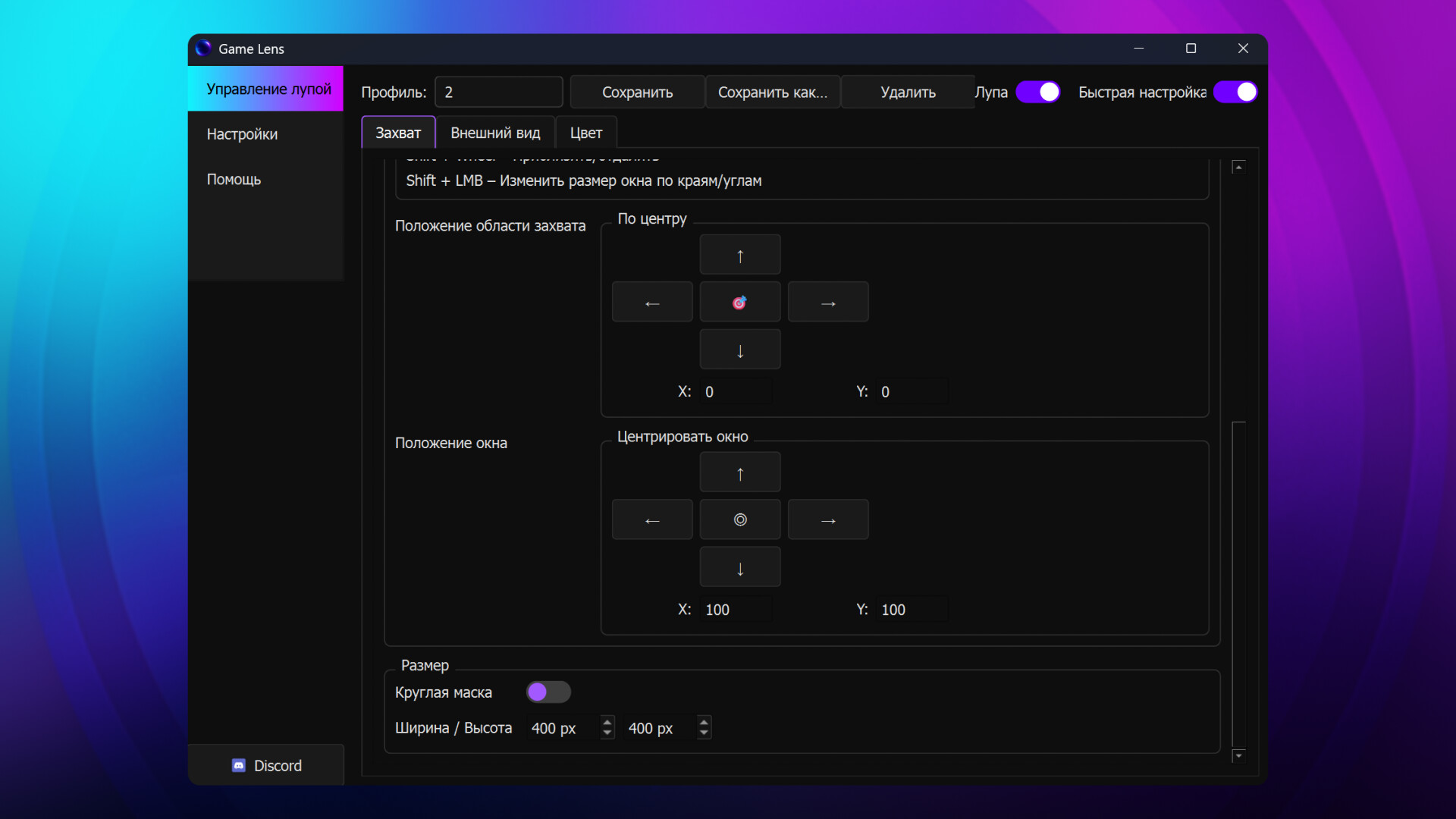
Task: Move capture area right with arrow button
Action: click(828, 301)
